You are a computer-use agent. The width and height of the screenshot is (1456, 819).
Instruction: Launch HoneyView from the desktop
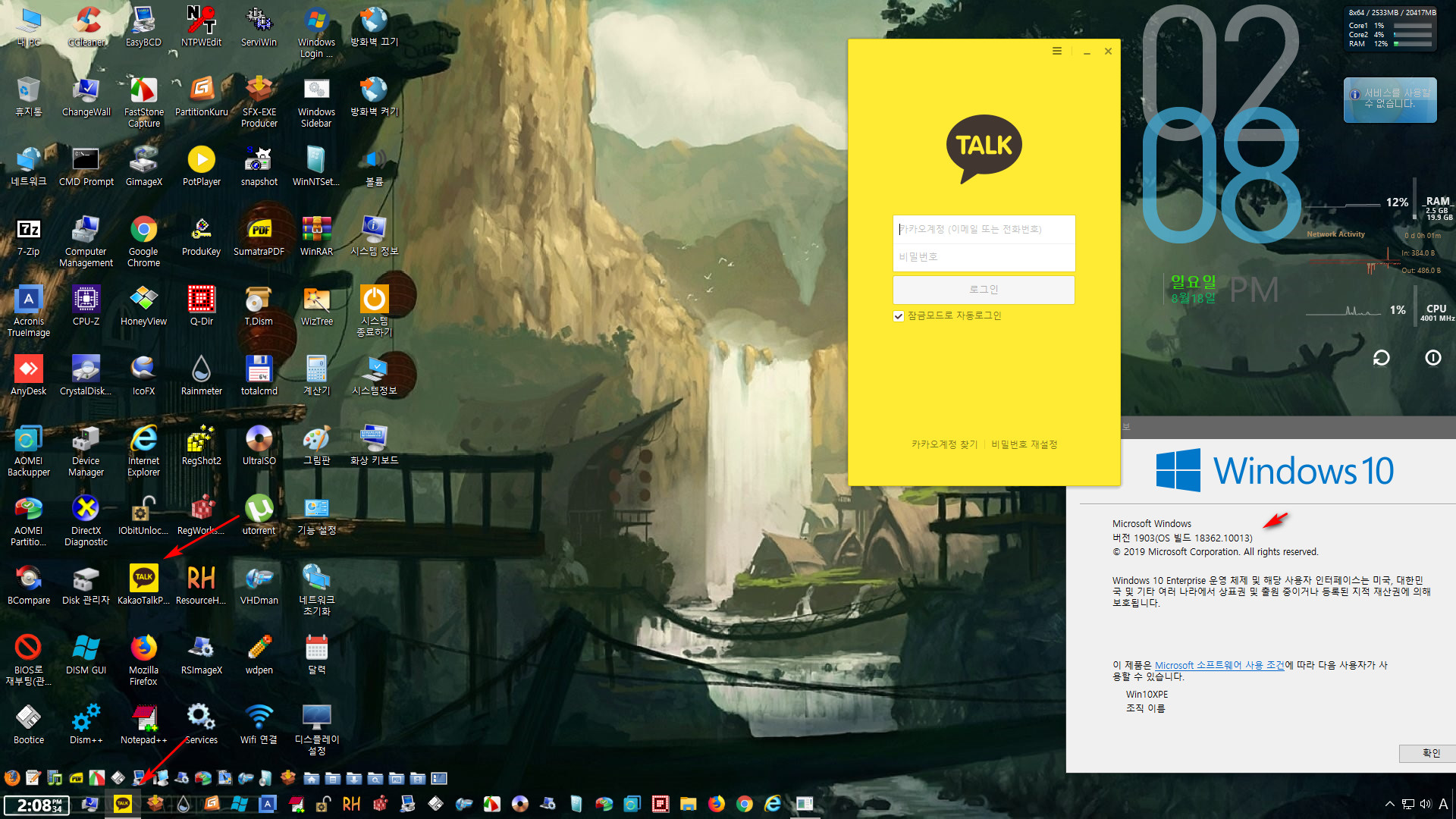(x=143, y=306)
